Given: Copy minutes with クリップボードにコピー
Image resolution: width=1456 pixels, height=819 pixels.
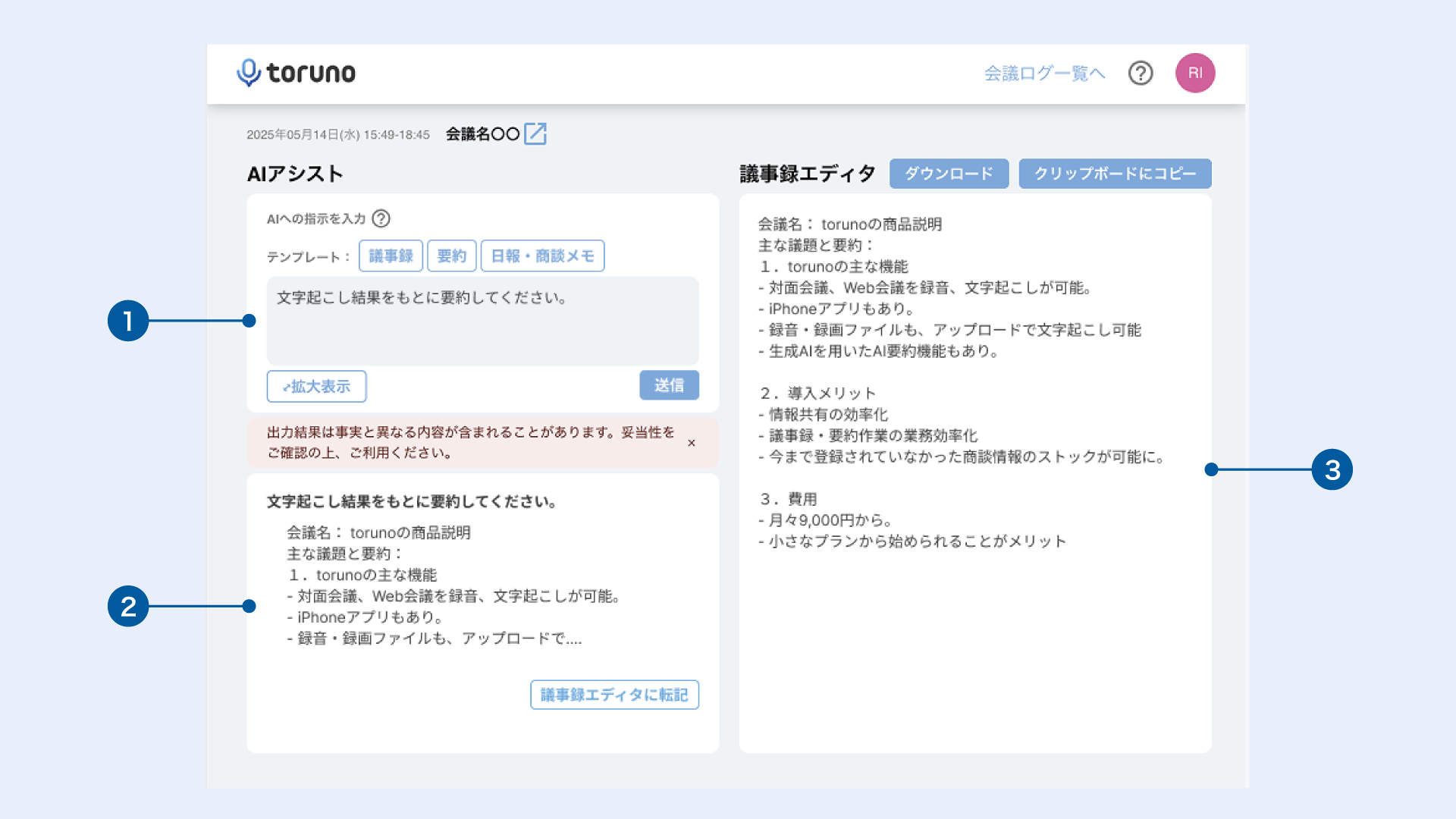Looking at the screenshot, I should pyautogui.click(x=1115, y=173).
